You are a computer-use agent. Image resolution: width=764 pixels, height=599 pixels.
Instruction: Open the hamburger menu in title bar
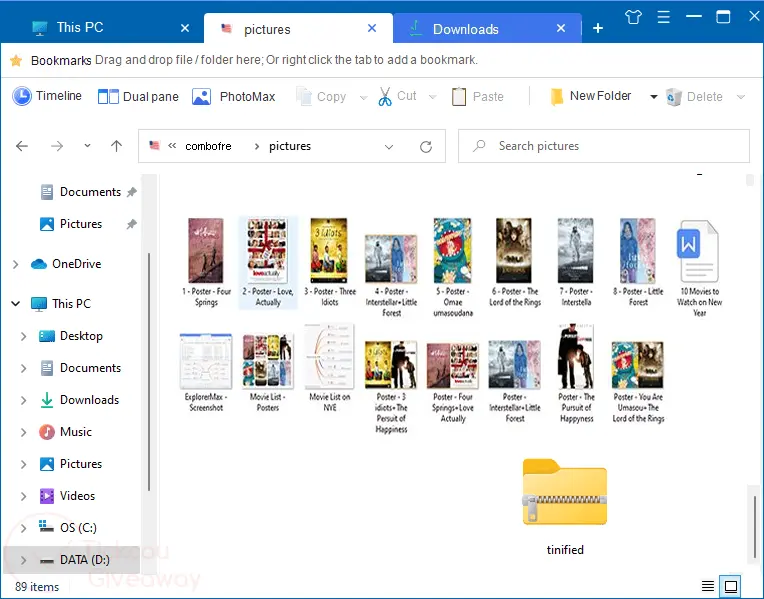[x=664, y=17]
